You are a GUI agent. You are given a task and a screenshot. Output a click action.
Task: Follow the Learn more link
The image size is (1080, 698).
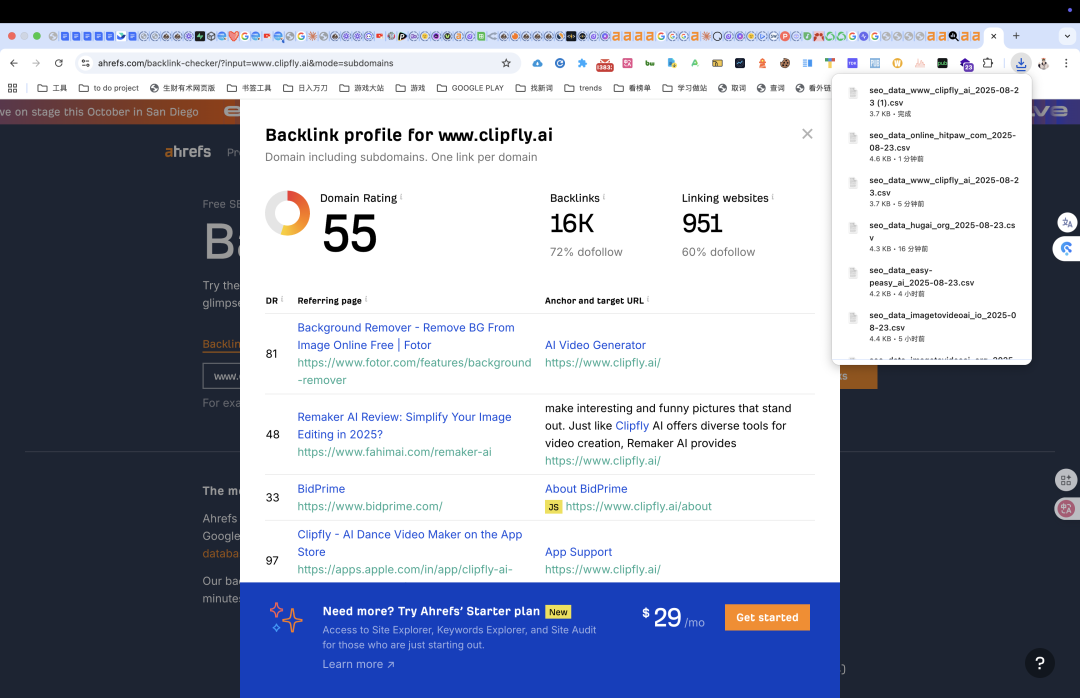358,664
